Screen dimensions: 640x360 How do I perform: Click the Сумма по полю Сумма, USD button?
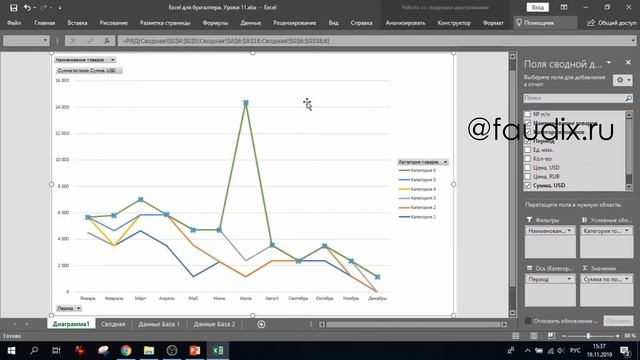point(89,71)
